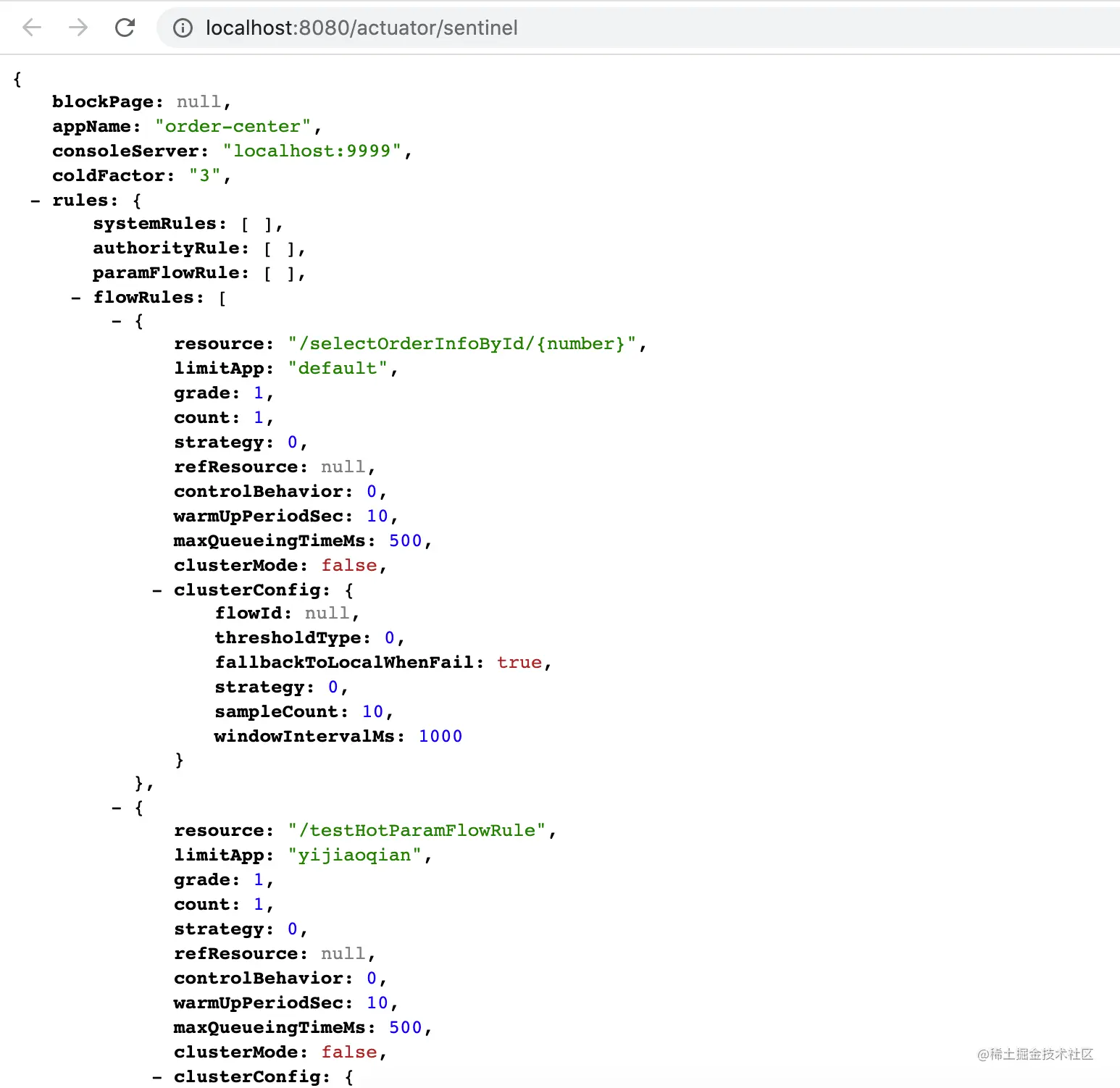Collapse the rules object

(35, 201)
